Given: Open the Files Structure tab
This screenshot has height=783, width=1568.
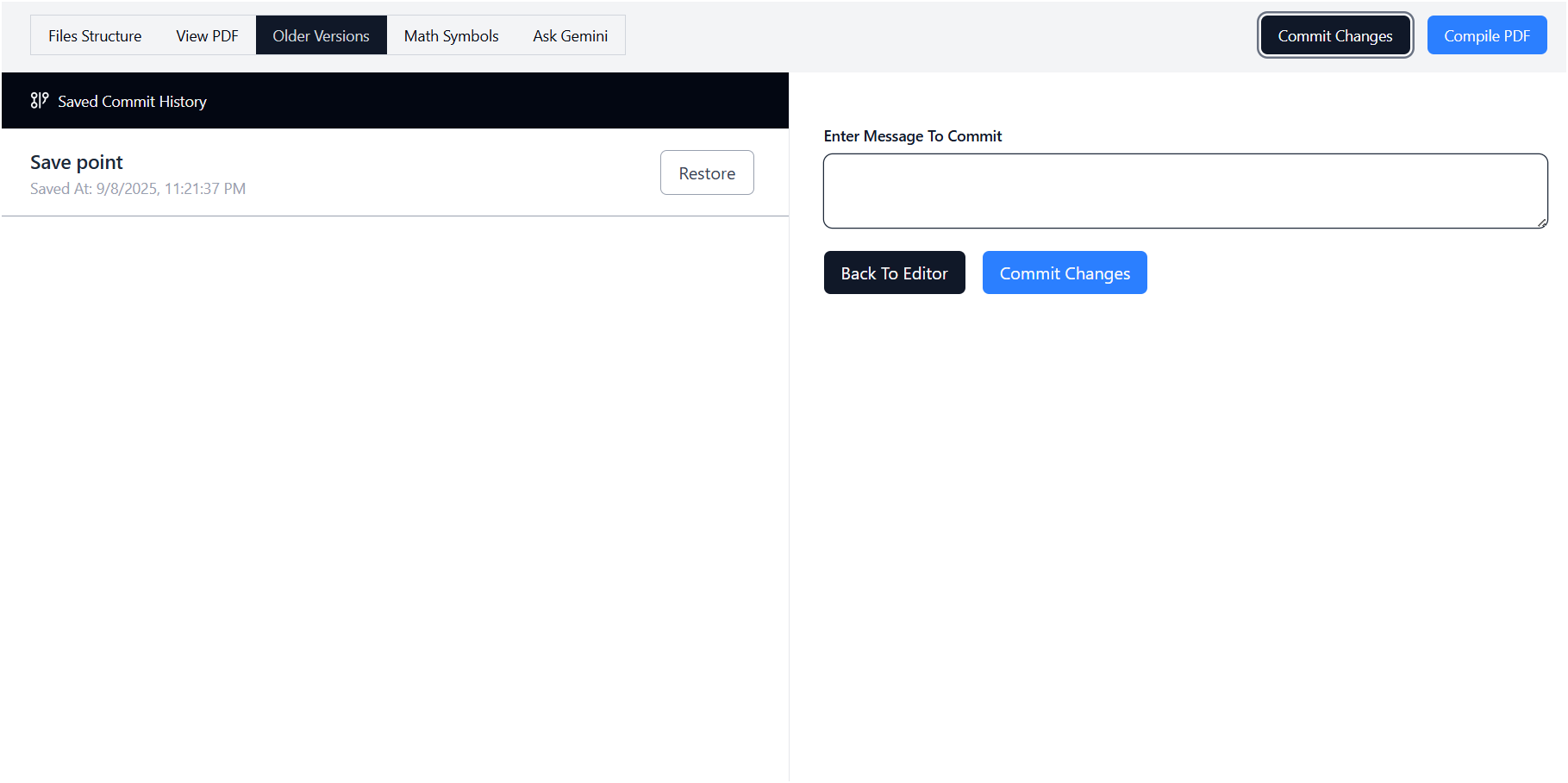Looking at the screenshot, I should point(95,35).
